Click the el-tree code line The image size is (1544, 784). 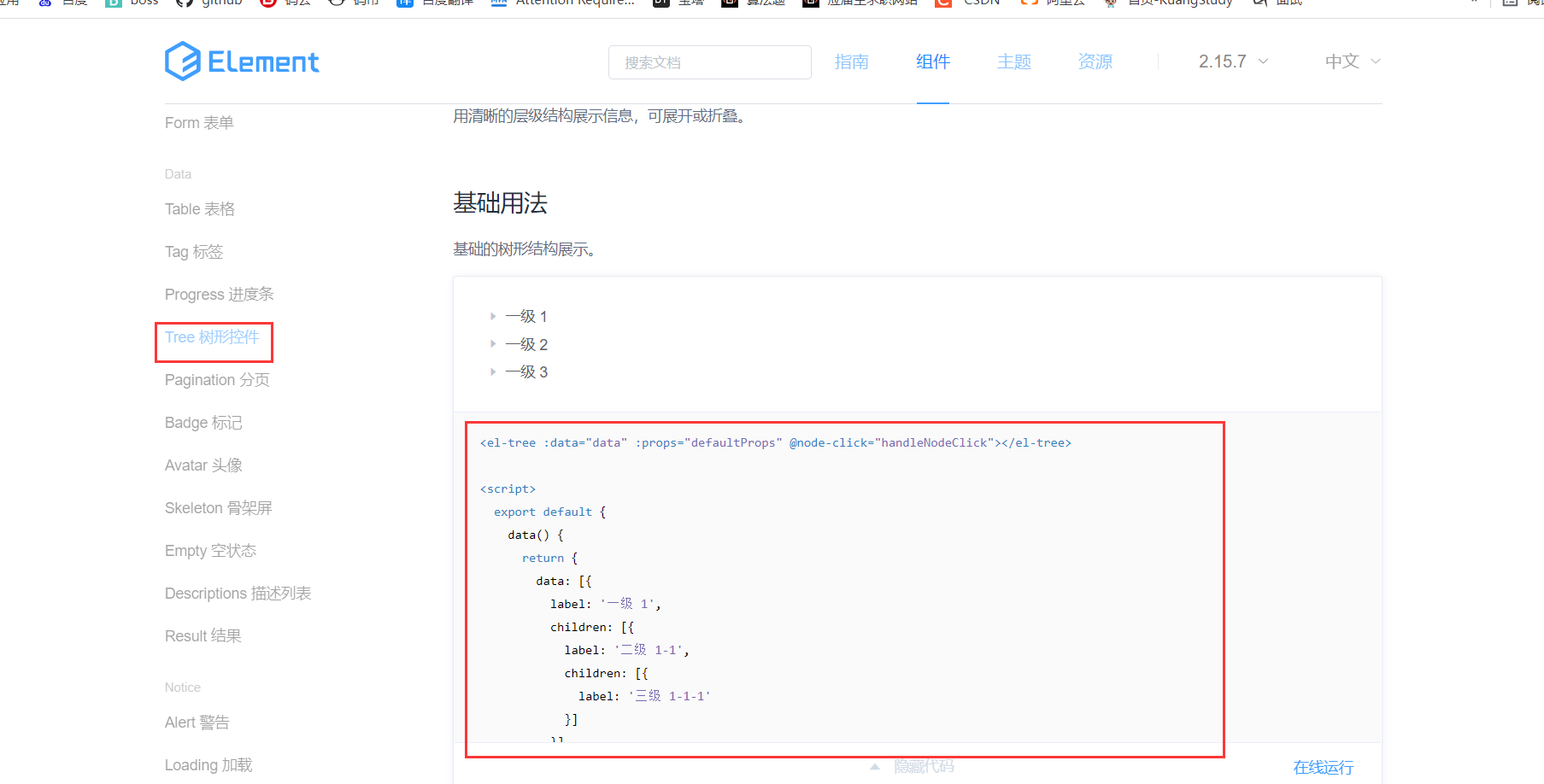(776, 442)
